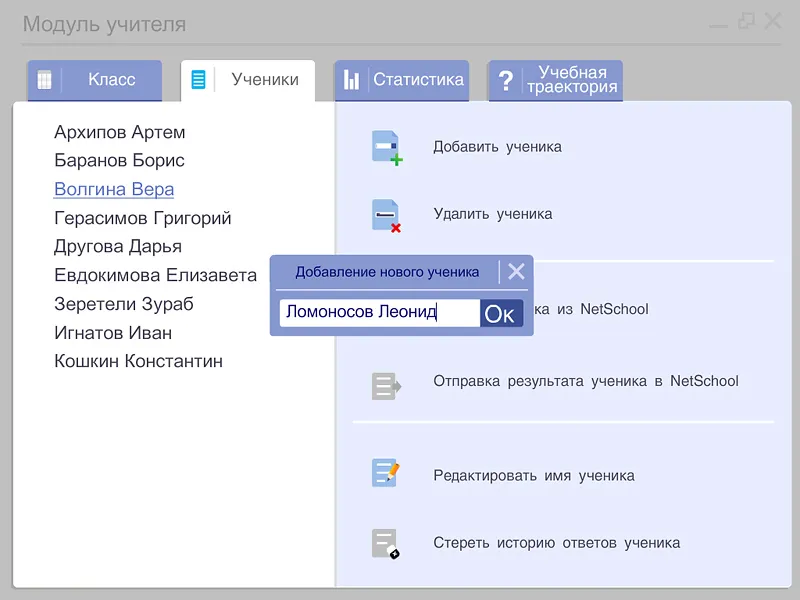The height and width of the screenshot is (600, 800).
Task: Switch to the Статистика tab
Action: [414, 80]
